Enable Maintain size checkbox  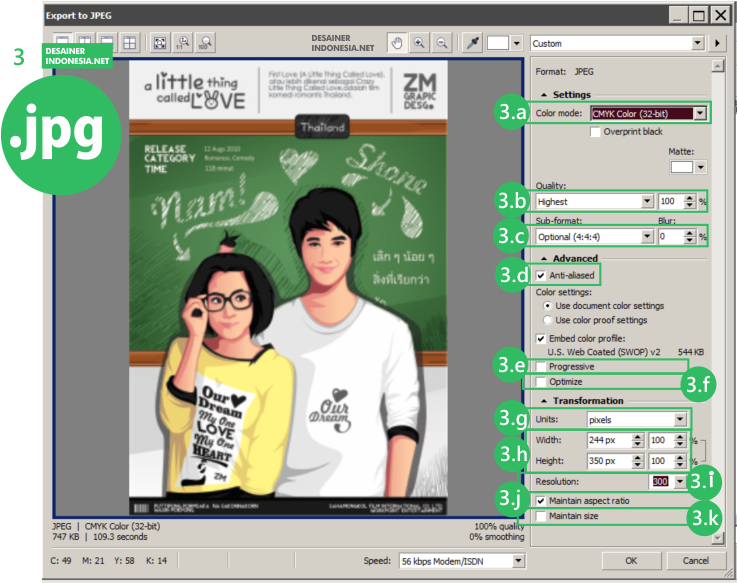[541, 516]
